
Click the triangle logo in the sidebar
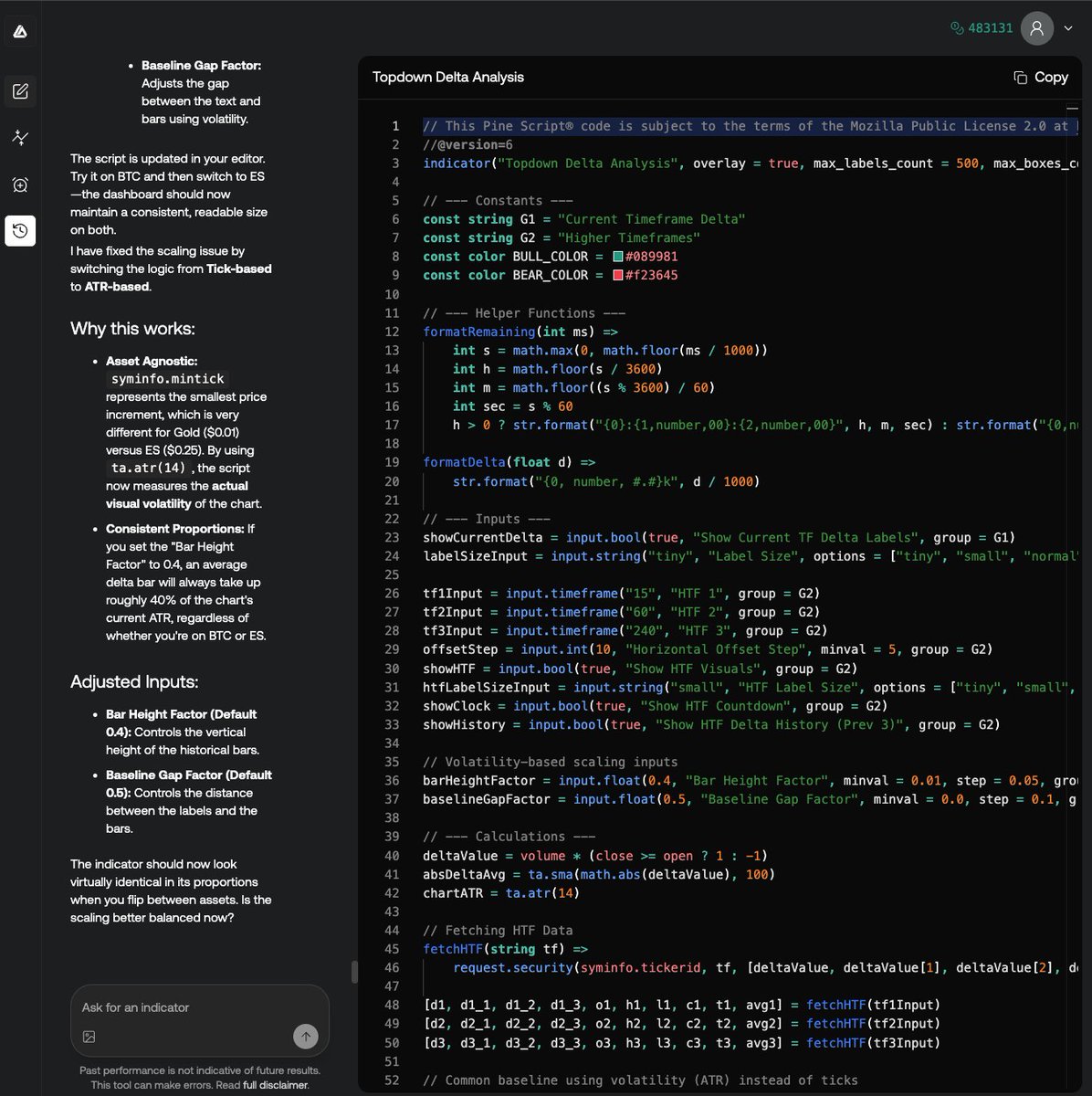tap(20, 32)
